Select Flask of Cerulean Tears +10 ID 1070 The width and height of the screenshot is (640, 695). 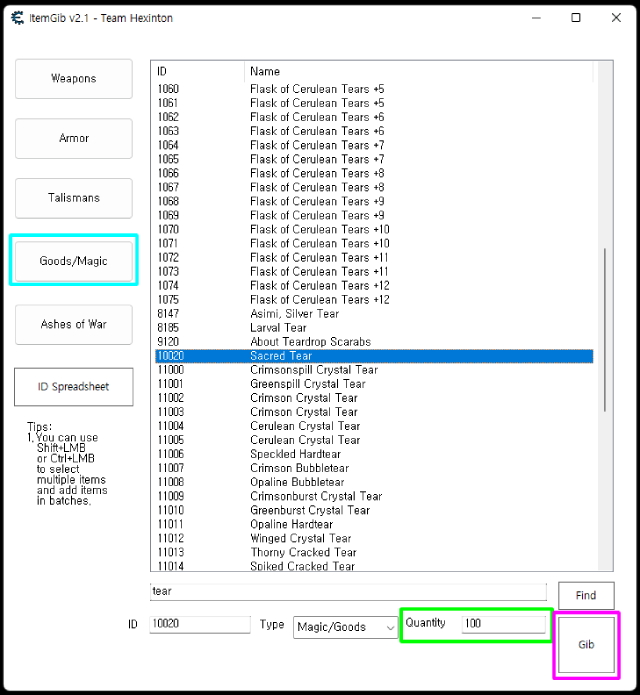374,230
